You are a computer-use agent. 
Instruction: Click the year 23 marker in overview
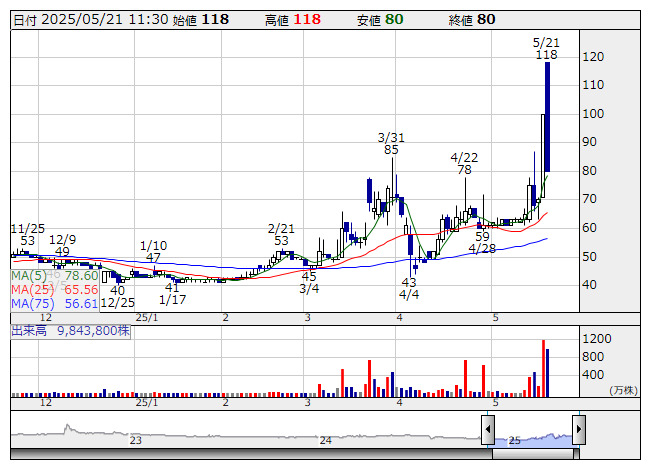click(x=136, y=440)
